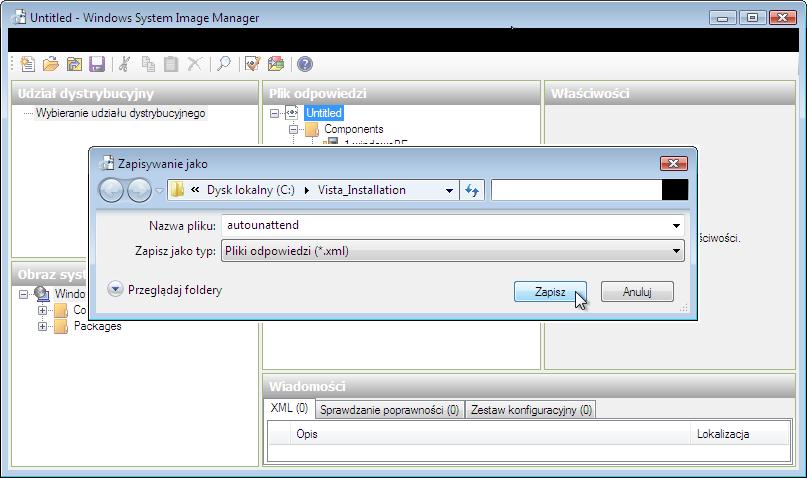Collapse the Untitled node in Plik odpowiedzi
Viewport: 807px width, 478px height.
point(274,113)
